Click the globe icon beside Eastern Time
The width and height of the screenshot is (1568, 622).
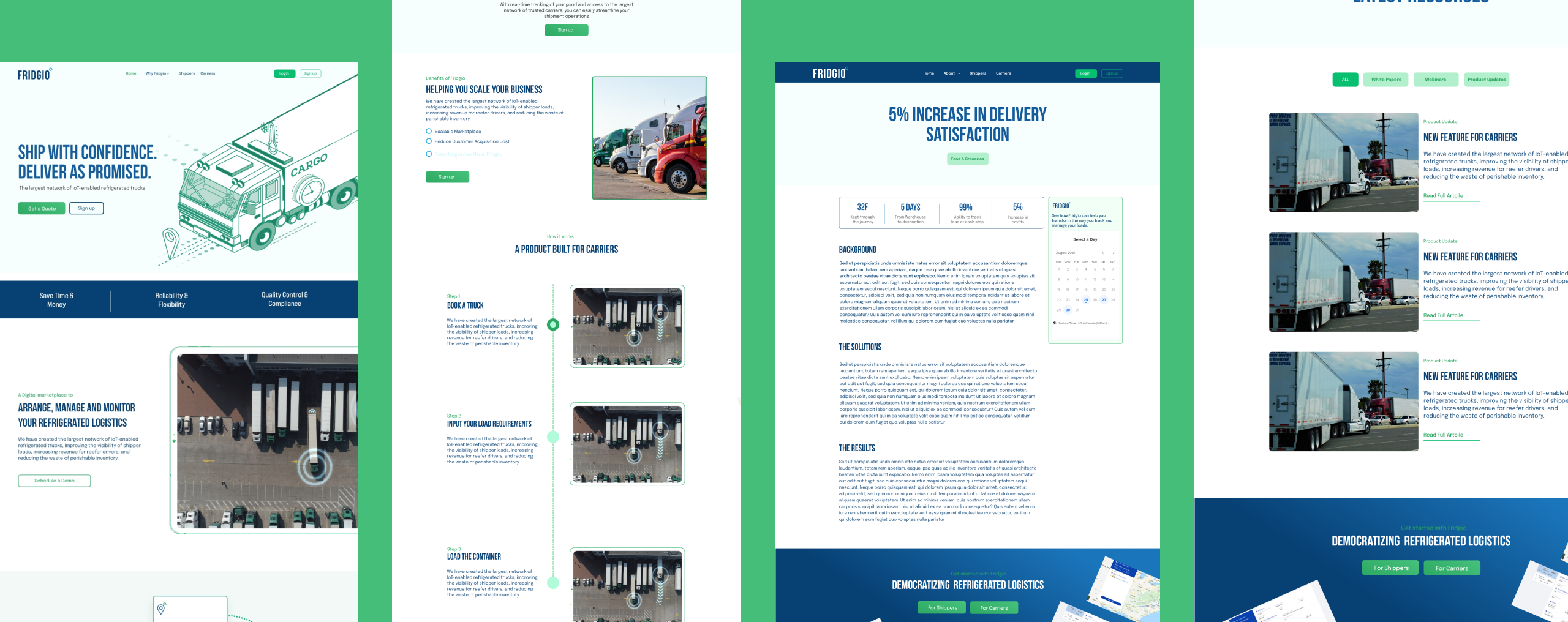1054,323
